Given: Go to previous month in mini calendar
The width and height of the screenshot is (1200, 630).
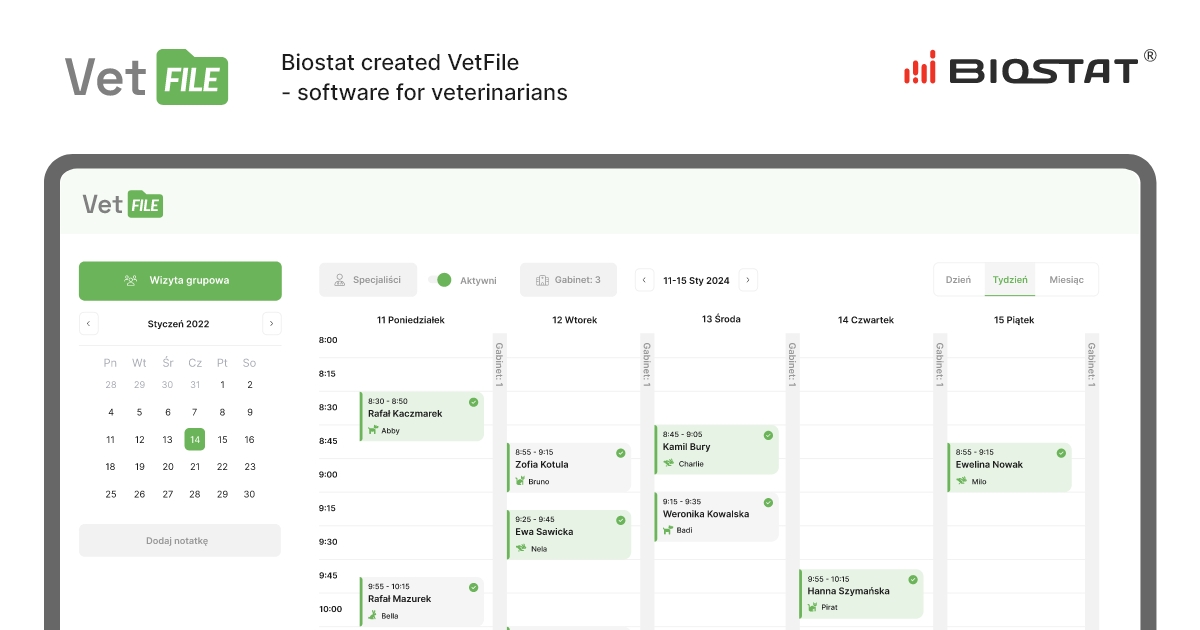Looking at the screenshot, I should pyautogui.click(x=89, y=323).
